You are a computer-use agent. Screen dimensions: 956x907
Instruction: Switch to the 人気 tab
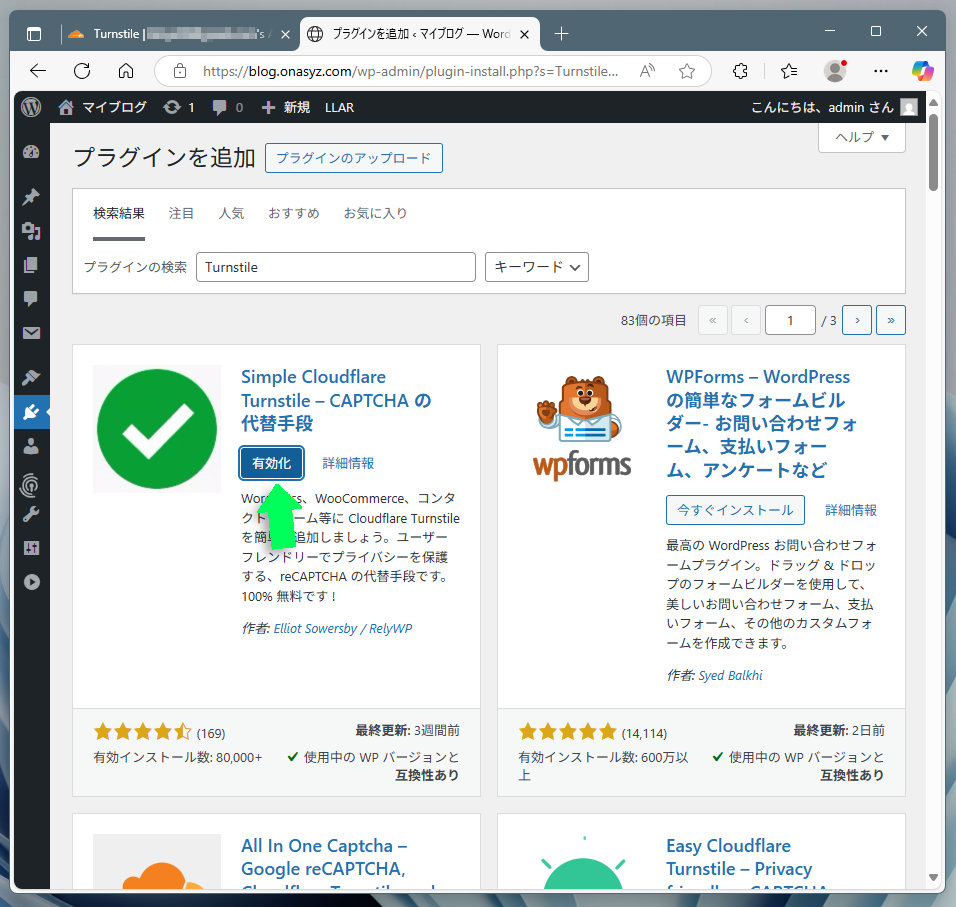pos(231,213)
